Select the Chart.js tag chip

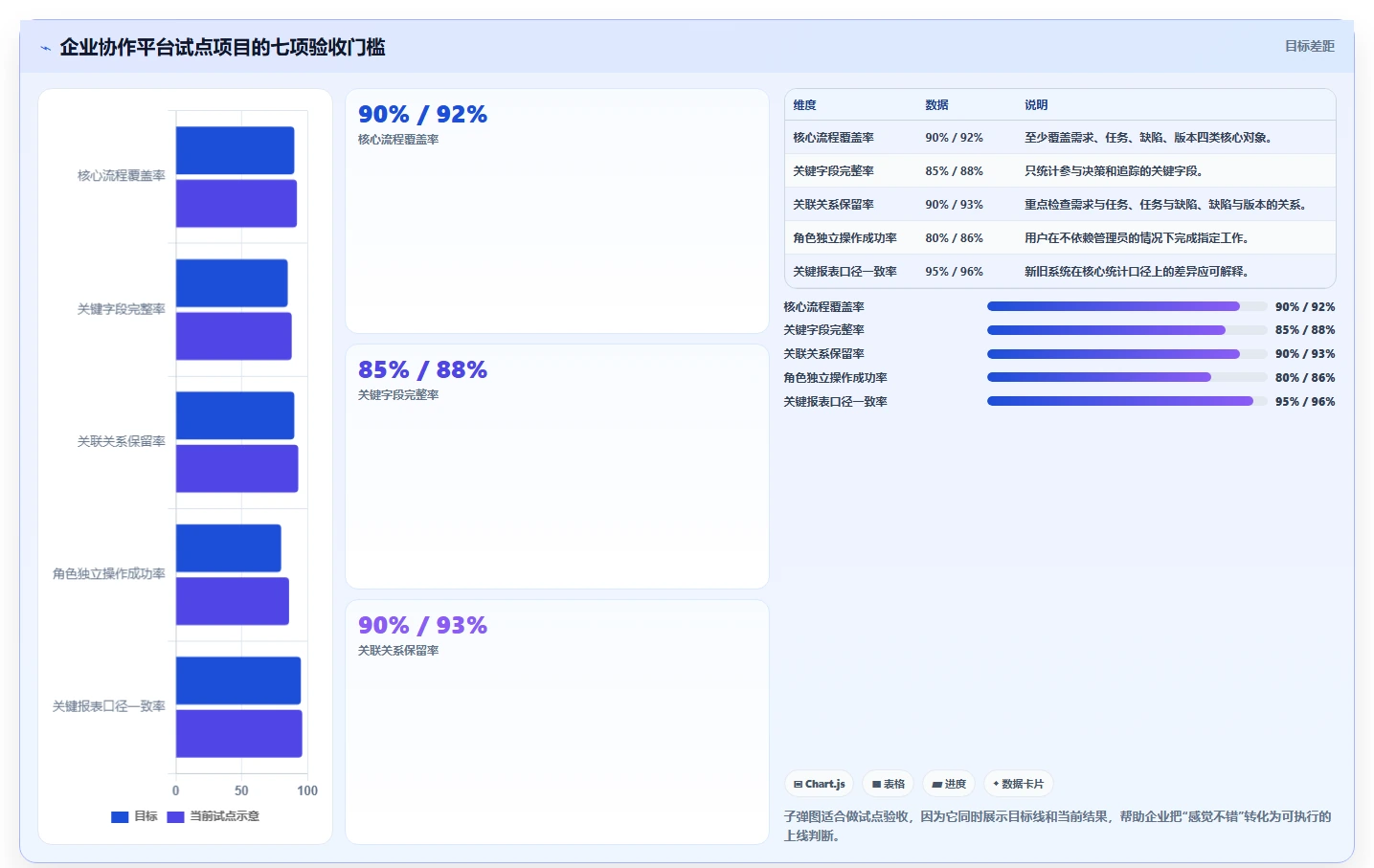click(819, 784)
